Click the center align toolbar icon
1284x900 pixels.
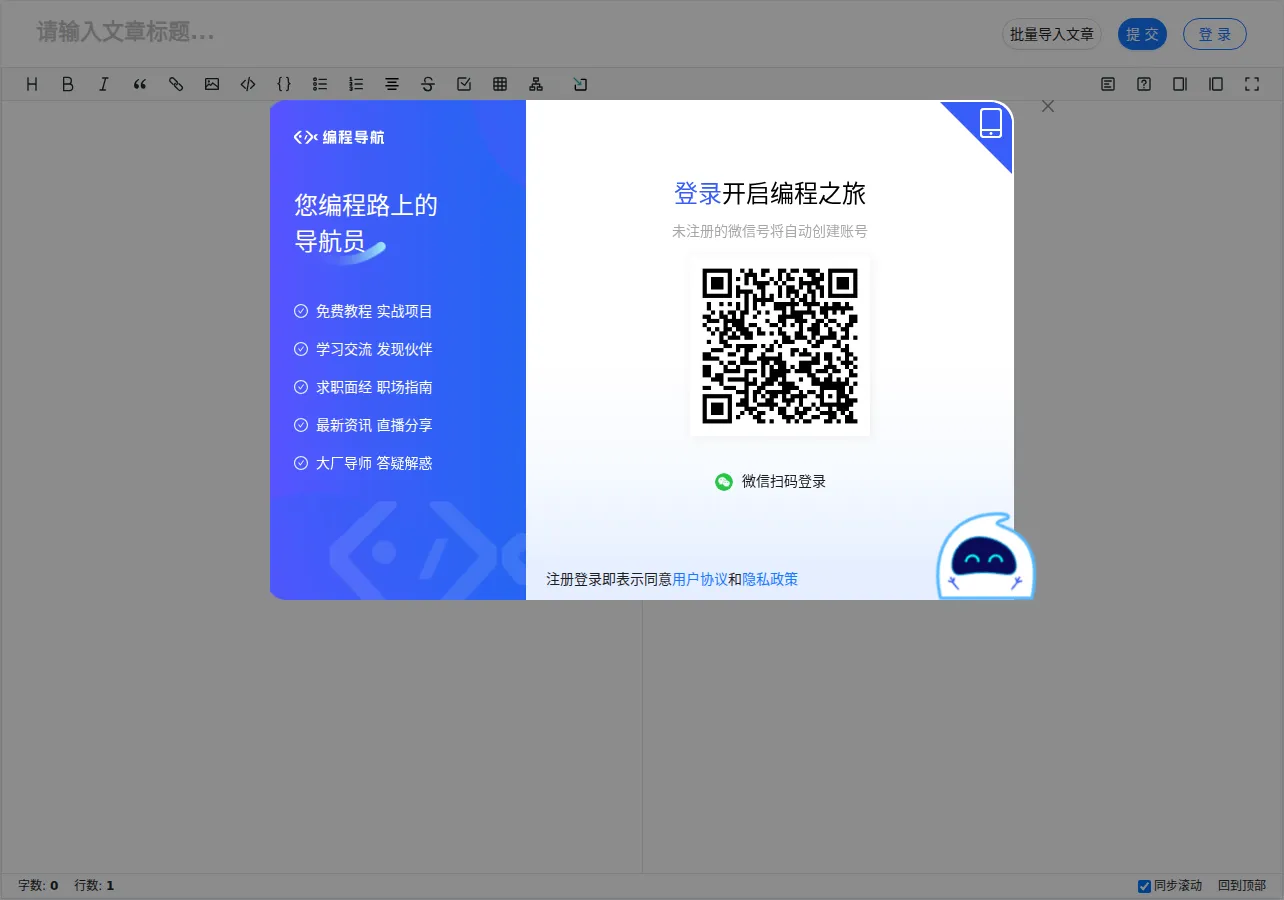(x=392, y=84)
